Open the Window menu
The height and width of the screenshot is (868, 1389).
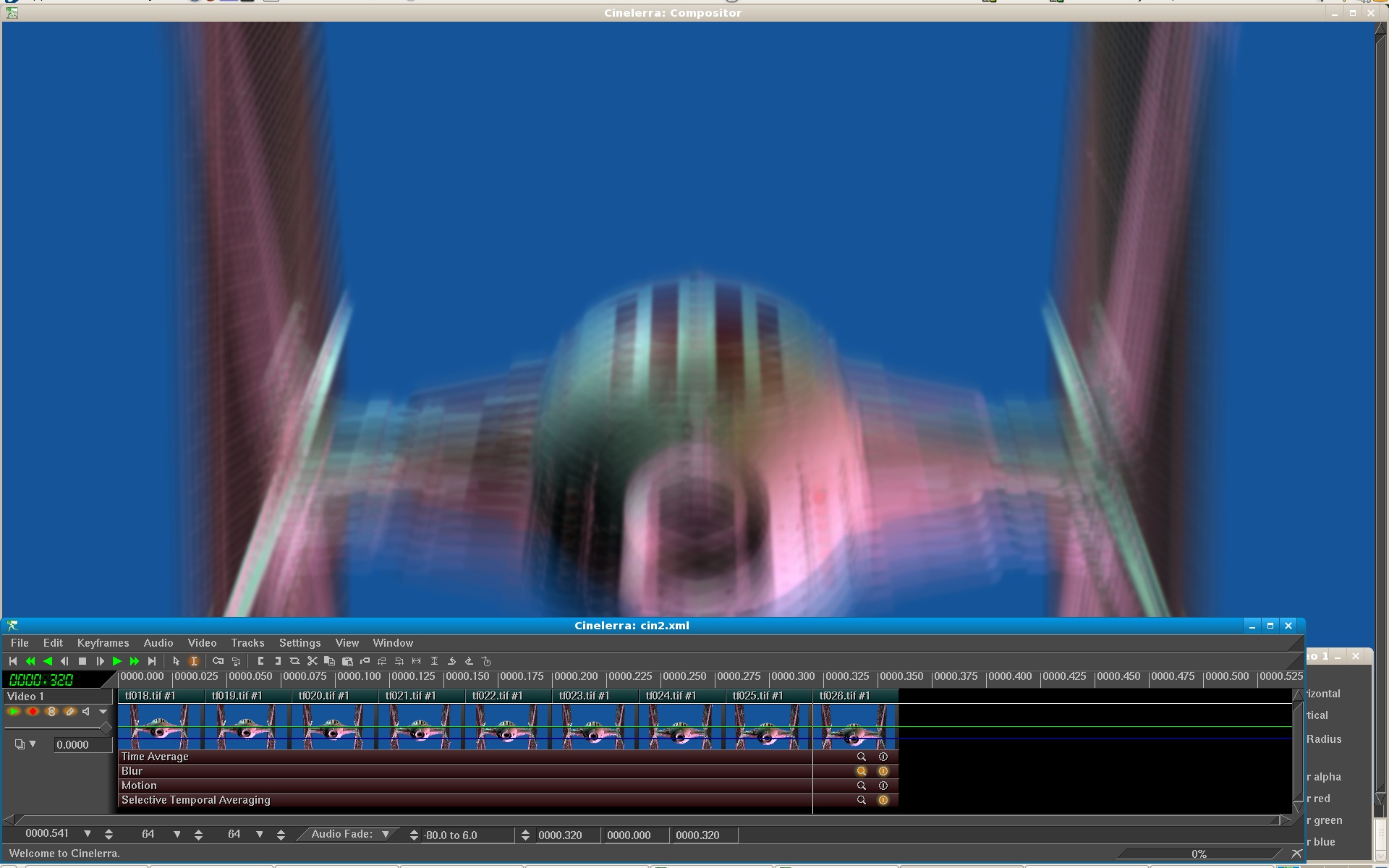(x=393, y=643)
